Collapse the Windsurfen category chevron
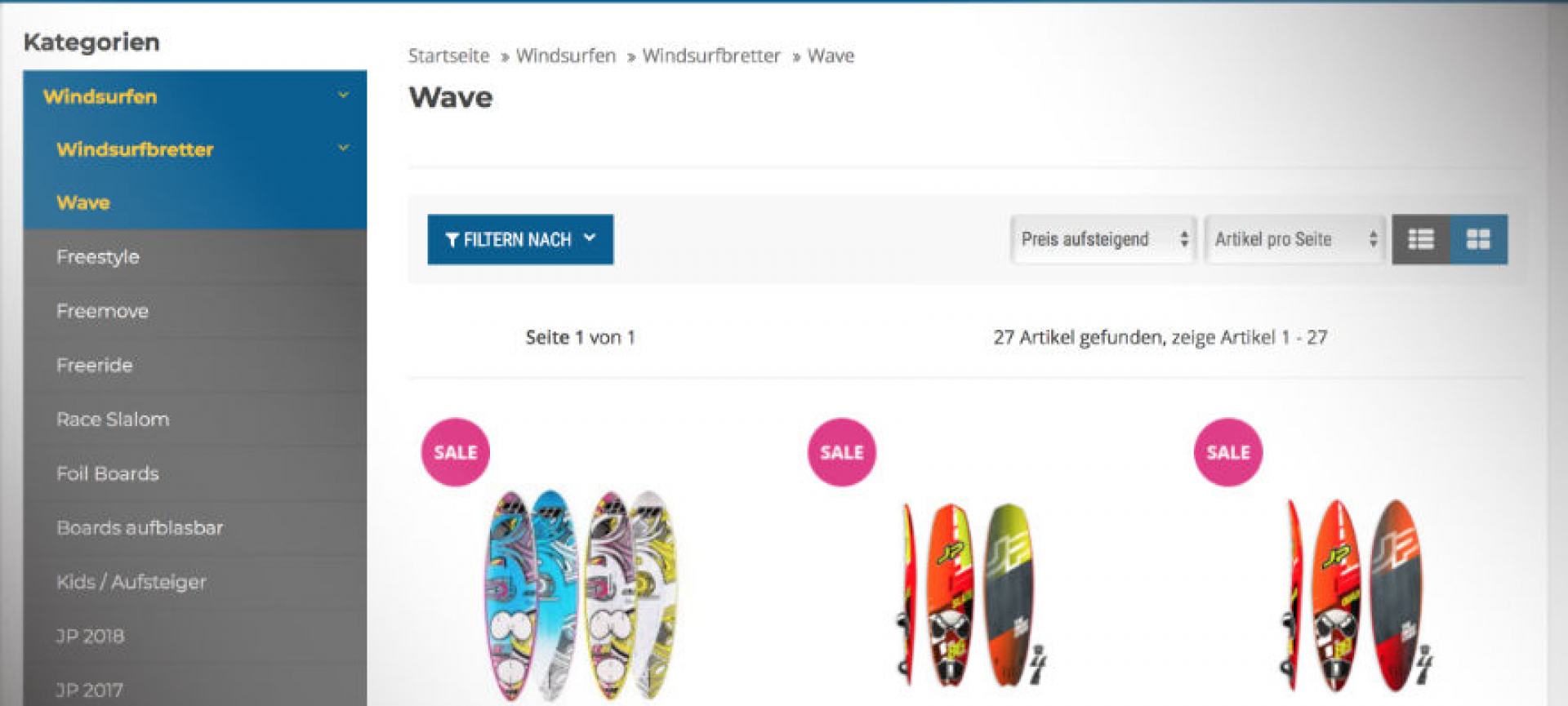Screen dimensions: 1568x706 344,95
